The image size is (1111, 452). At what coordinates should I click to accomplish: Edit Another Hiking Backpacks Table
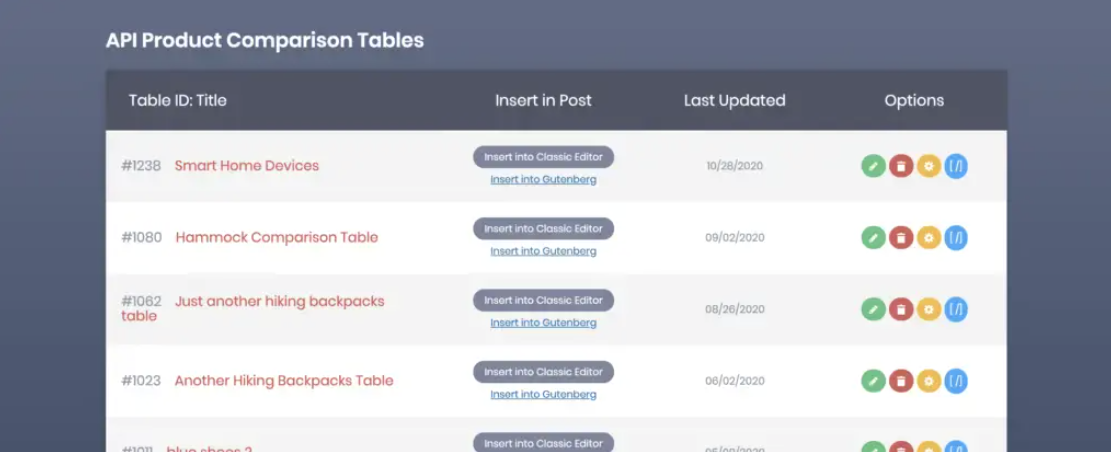click(873, 381)
